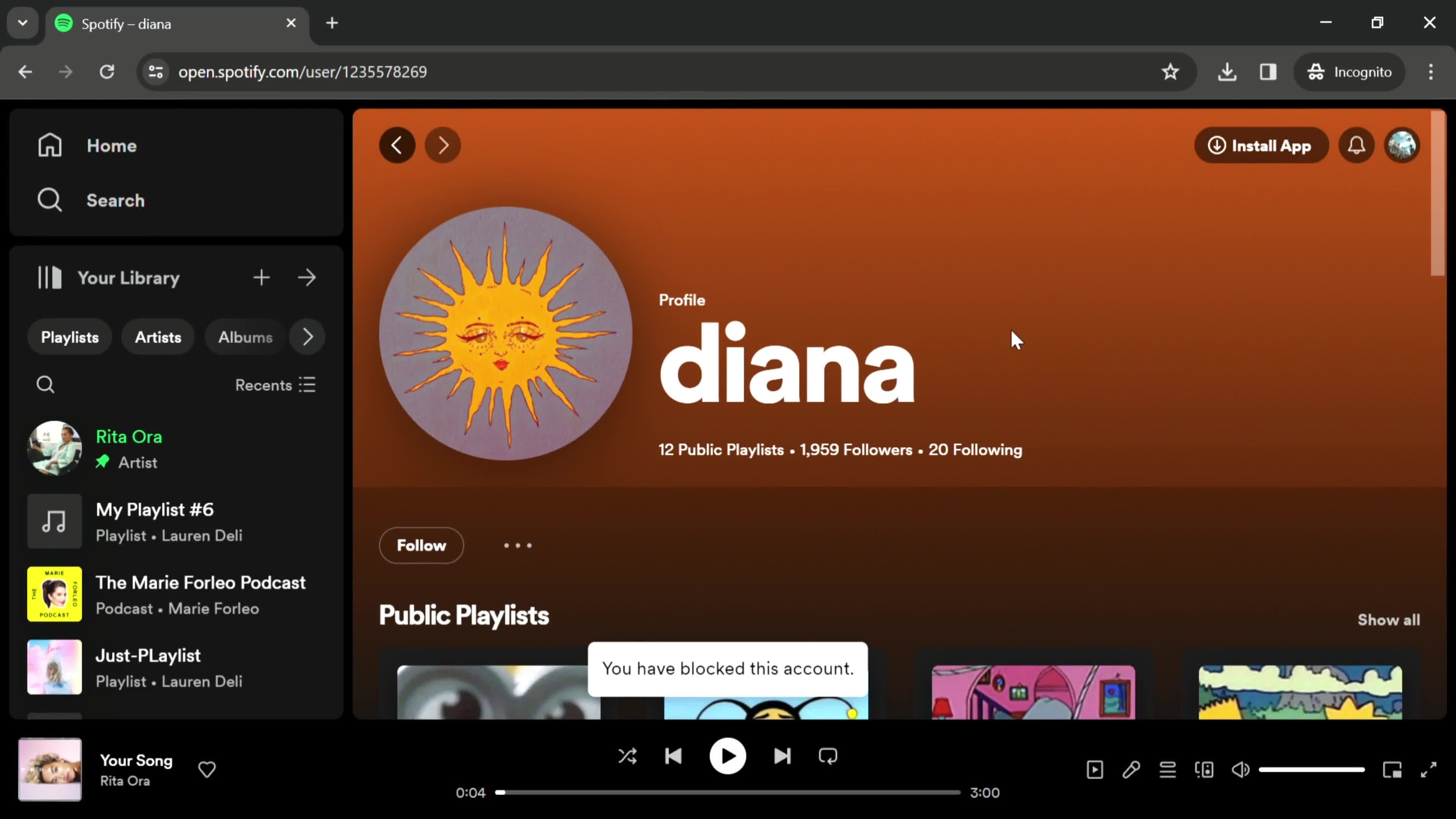The image size is (1456, 819).
Task: Click the queue/lyrics icon in playback bar
Action: (x=1168, y=769)
